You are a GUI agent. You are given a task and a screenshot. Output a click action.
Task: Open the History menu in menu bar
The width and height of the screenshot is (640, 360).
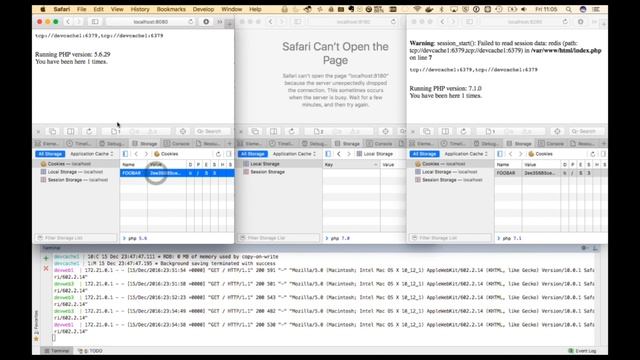pos(140,9)
